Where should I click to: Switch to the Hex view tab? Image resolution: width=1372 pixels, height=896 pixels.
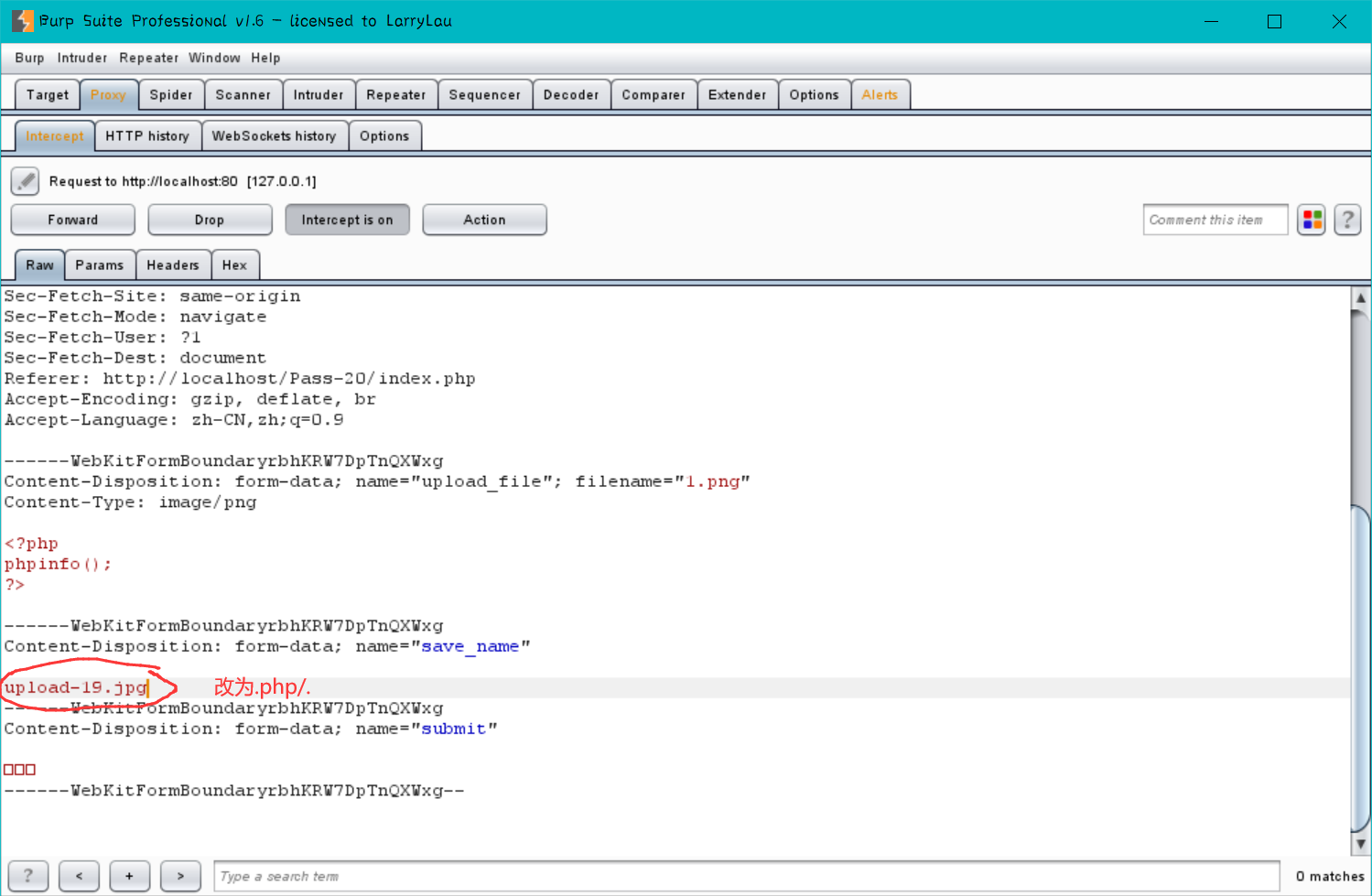pyautogui.click(x=235, y=264)
